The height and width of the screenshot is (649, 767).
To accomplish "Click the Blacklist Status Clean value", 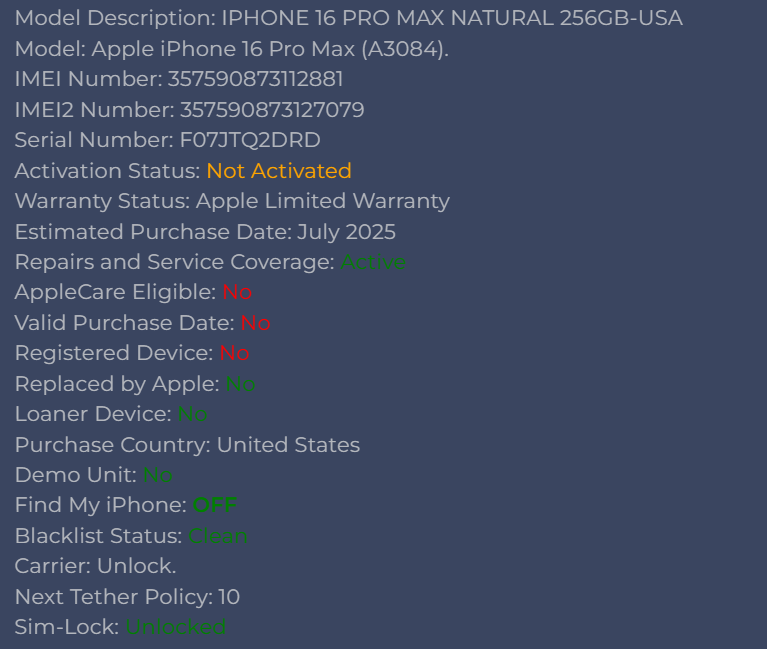I will [x=218, y=536].
